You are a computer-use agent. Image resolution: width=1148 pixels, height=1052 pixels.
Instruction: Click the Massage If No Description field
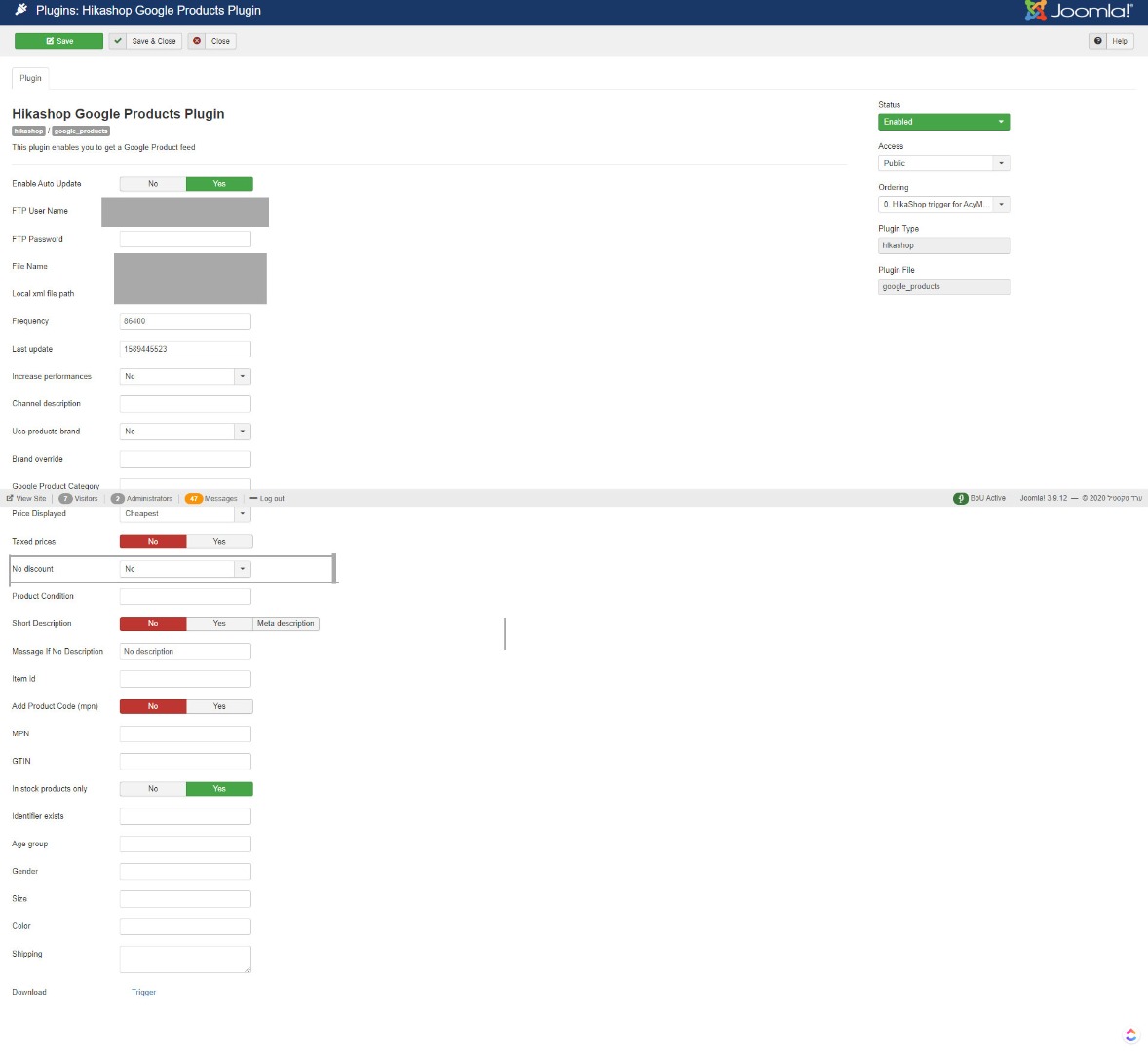pos(185,651)
